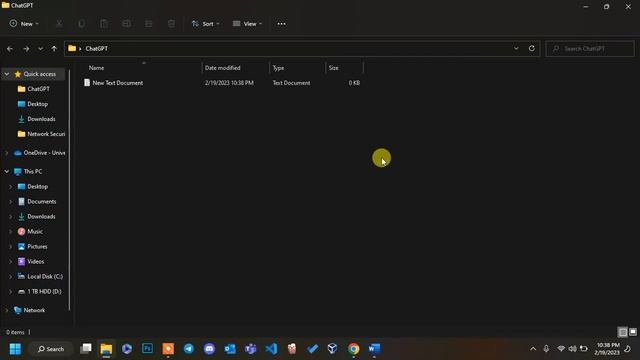Open VirtualBox from the taskbar

tap(333, 349)
